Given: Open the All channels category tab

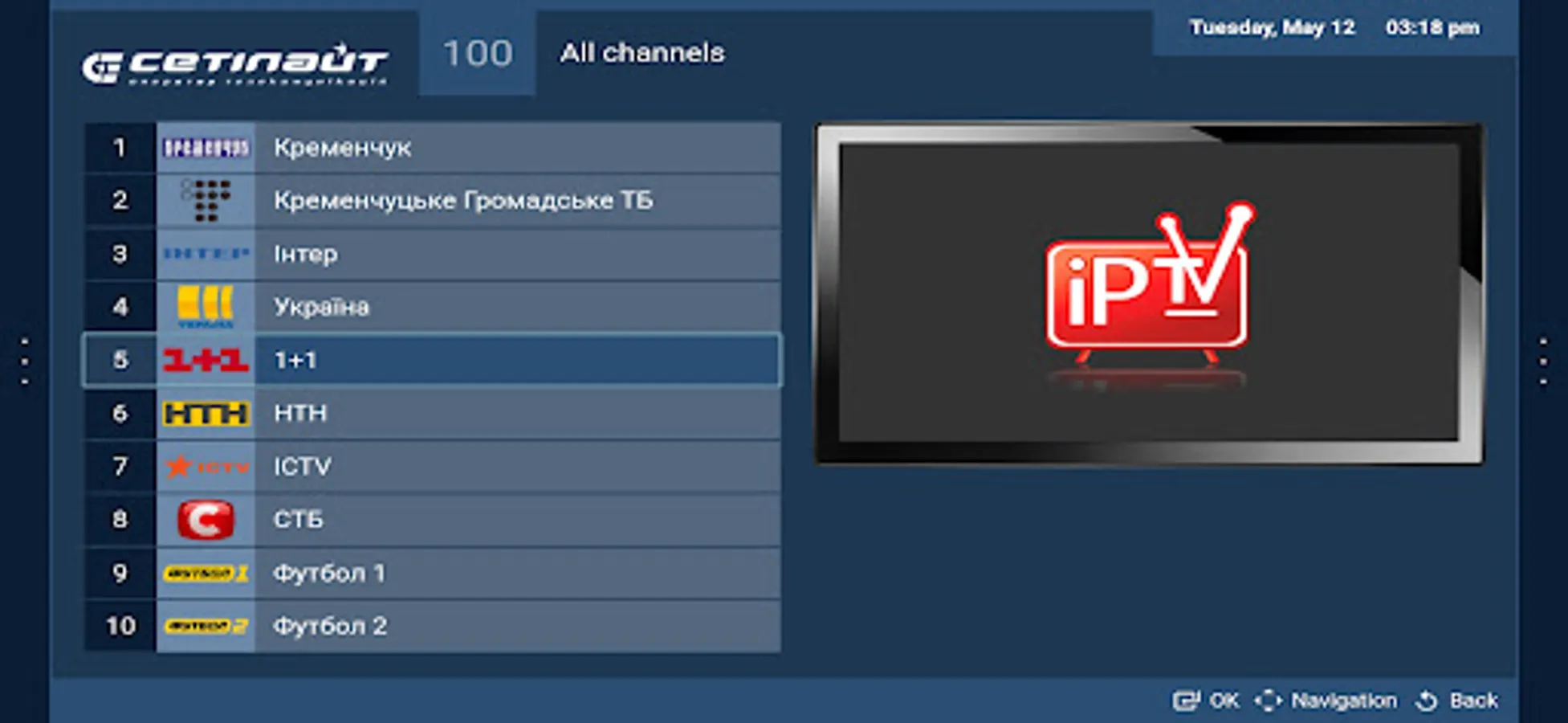Looking at the screenshot, I should click(642, 53).
